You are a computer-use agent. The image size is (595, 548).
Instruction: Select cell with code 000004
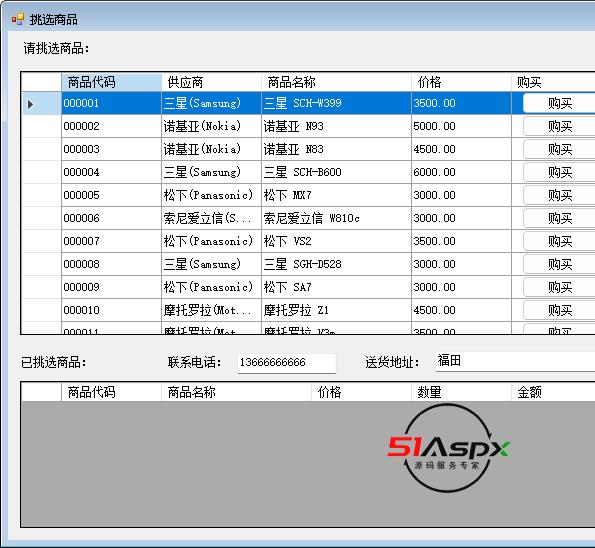pos(112,172)
